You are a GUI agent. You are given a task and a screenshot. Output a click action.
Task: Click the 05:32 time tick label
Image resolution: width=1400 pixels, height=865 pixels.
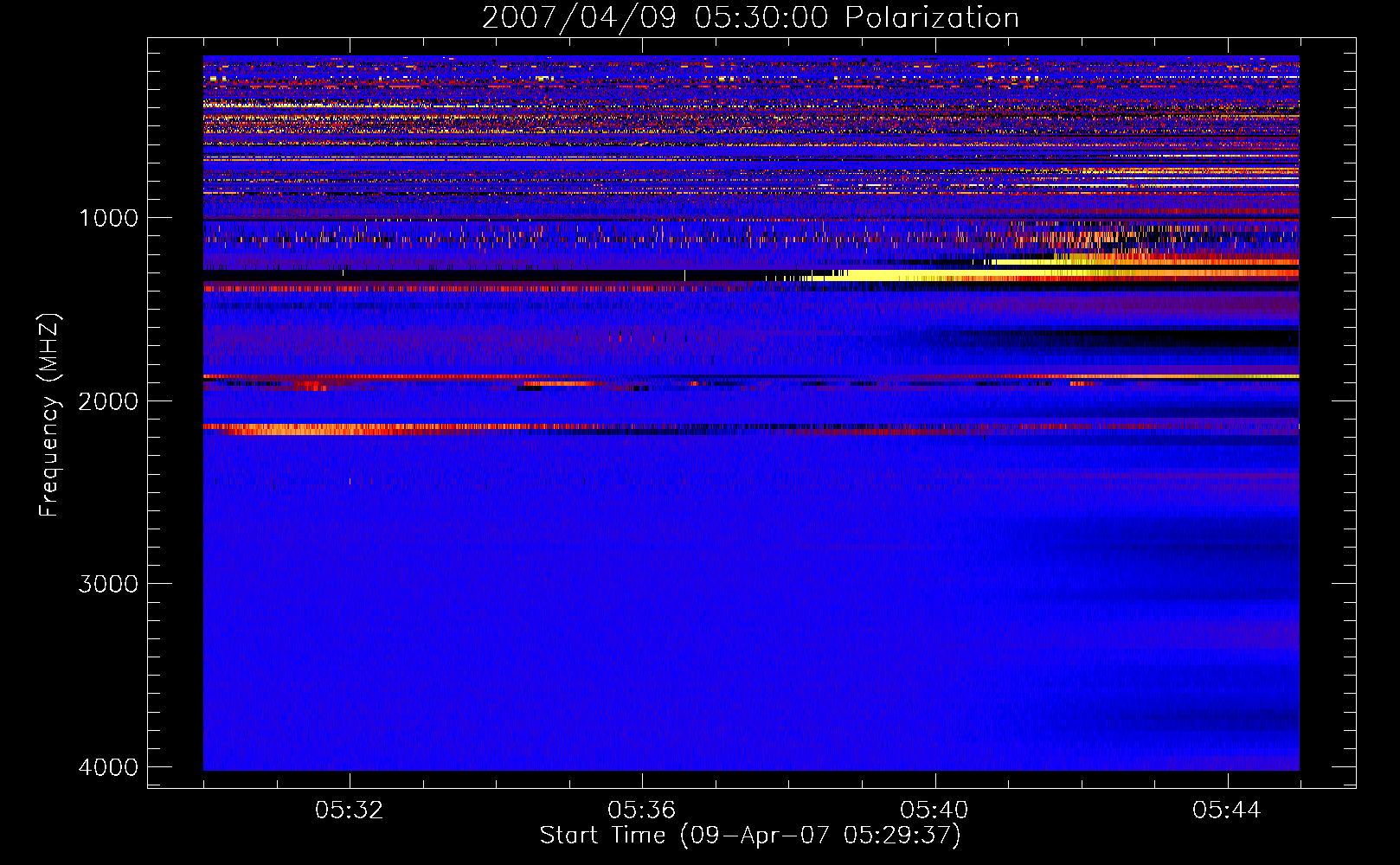350,811
